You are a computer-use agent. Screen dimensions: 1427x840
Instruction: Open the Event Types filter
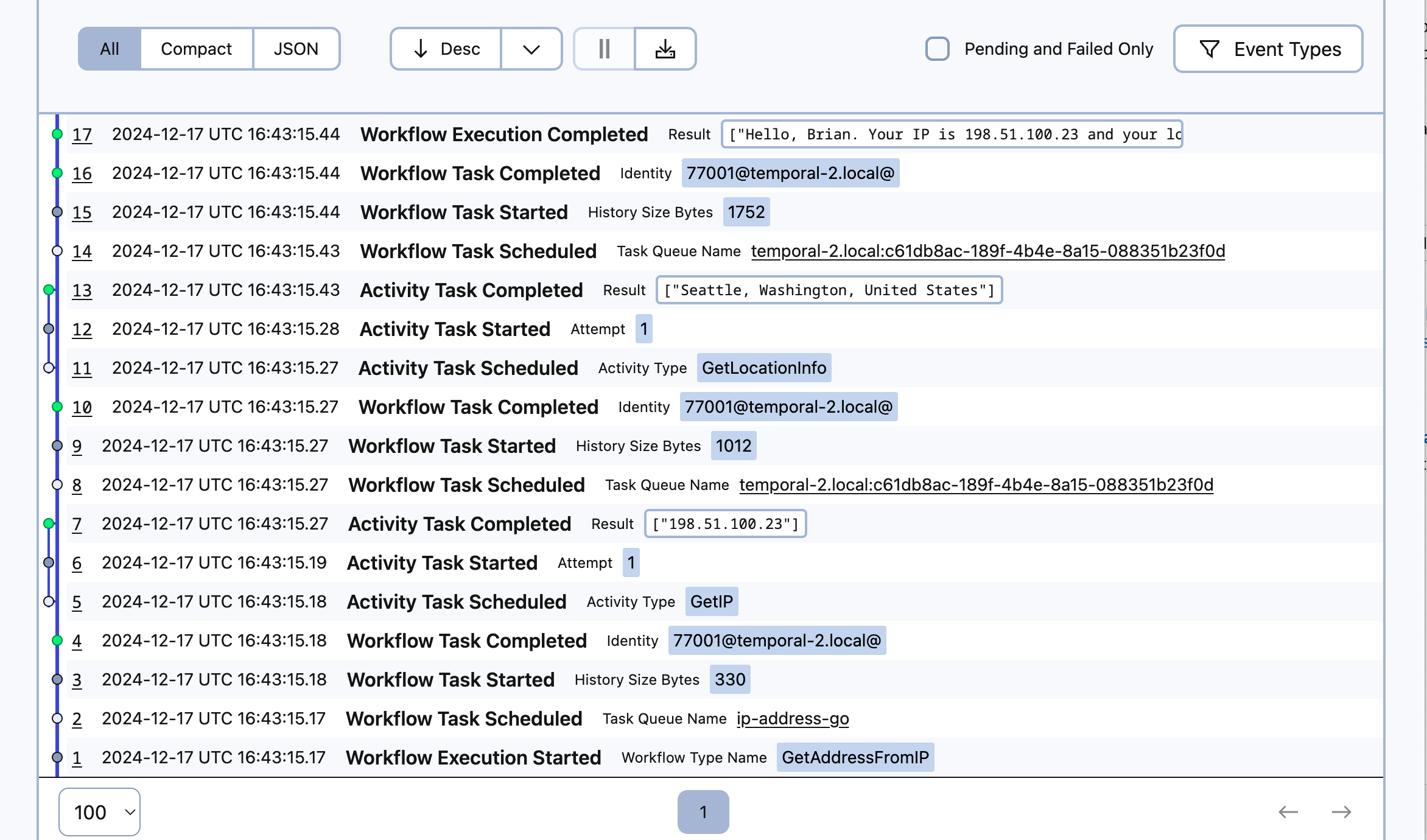1268,49
